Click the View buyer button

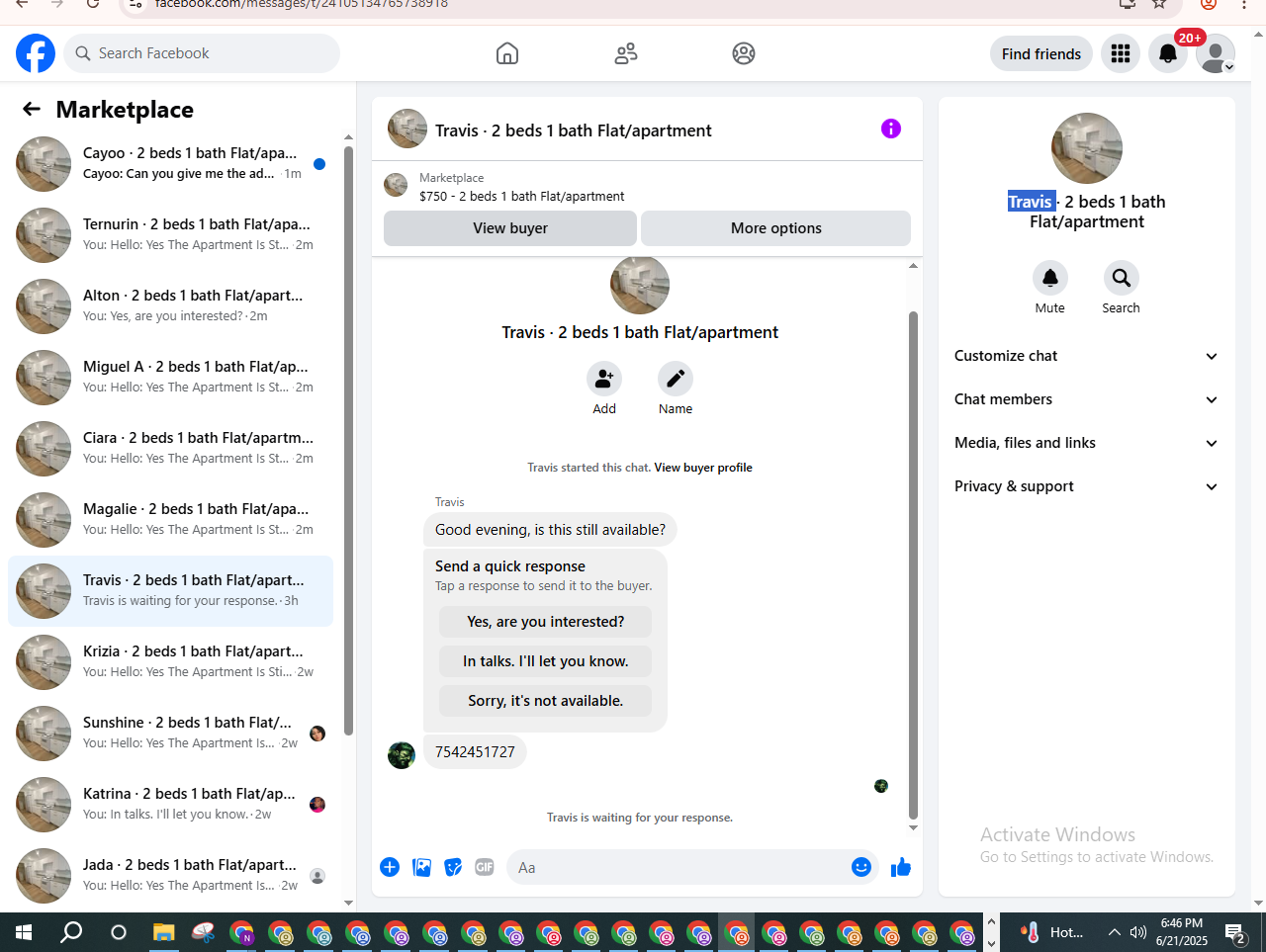tap(510, 228)
